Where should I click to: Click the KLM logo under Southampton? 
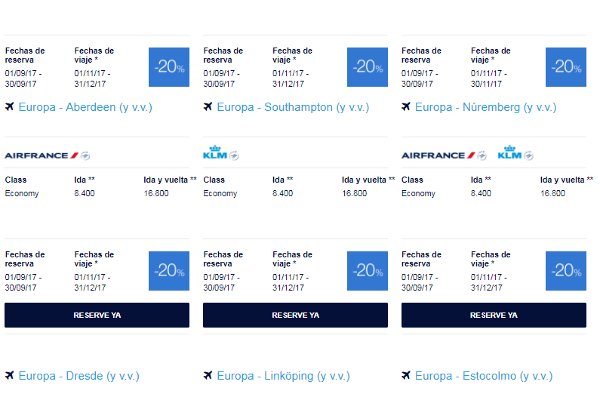[x=221, y=153]
